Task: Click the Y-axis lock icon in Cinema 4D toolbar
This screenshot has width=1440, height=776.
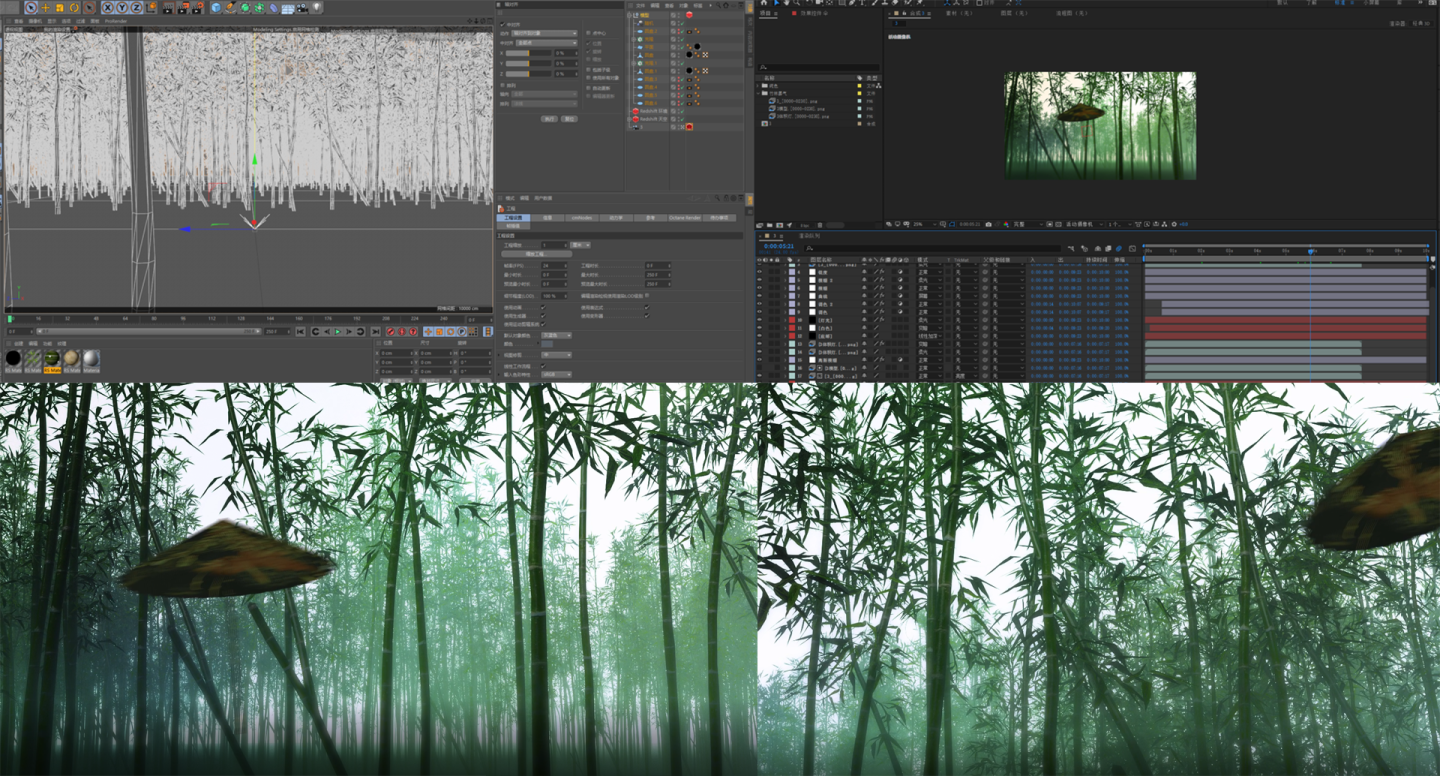Action: click(x=123, y=9)
